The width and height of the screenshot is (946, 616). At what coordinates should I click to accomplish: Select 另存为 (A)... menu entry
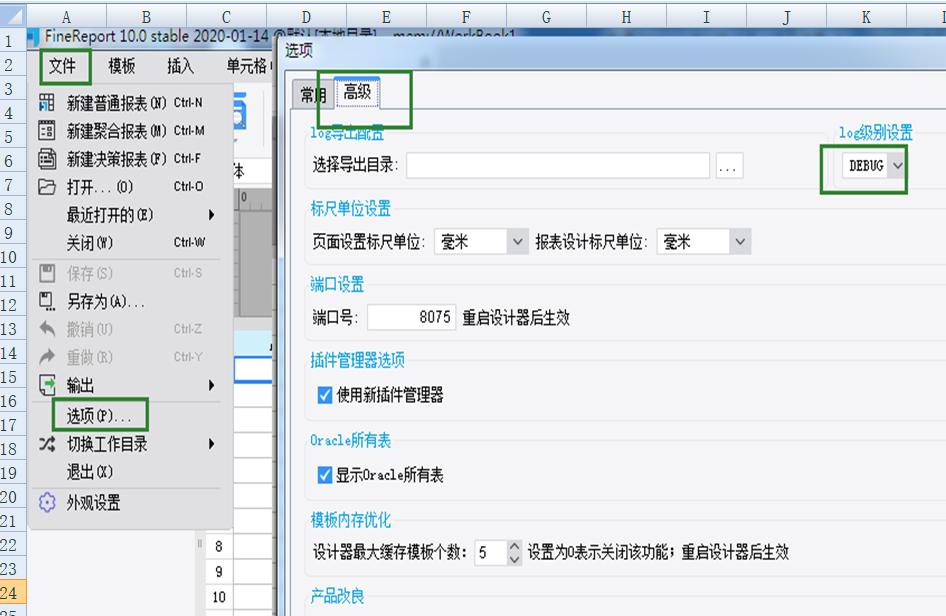tap(130, 302)
